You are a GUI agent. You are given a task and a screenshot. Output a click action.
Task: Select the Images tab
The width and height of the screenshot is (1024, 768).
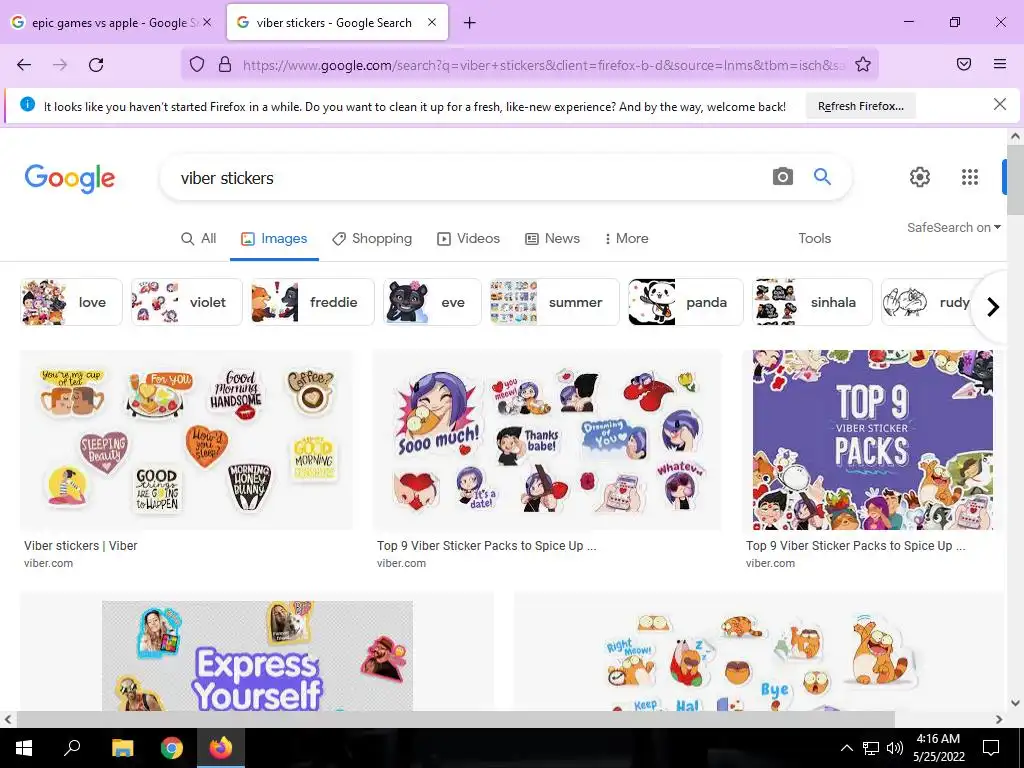[x=274, y=238]
